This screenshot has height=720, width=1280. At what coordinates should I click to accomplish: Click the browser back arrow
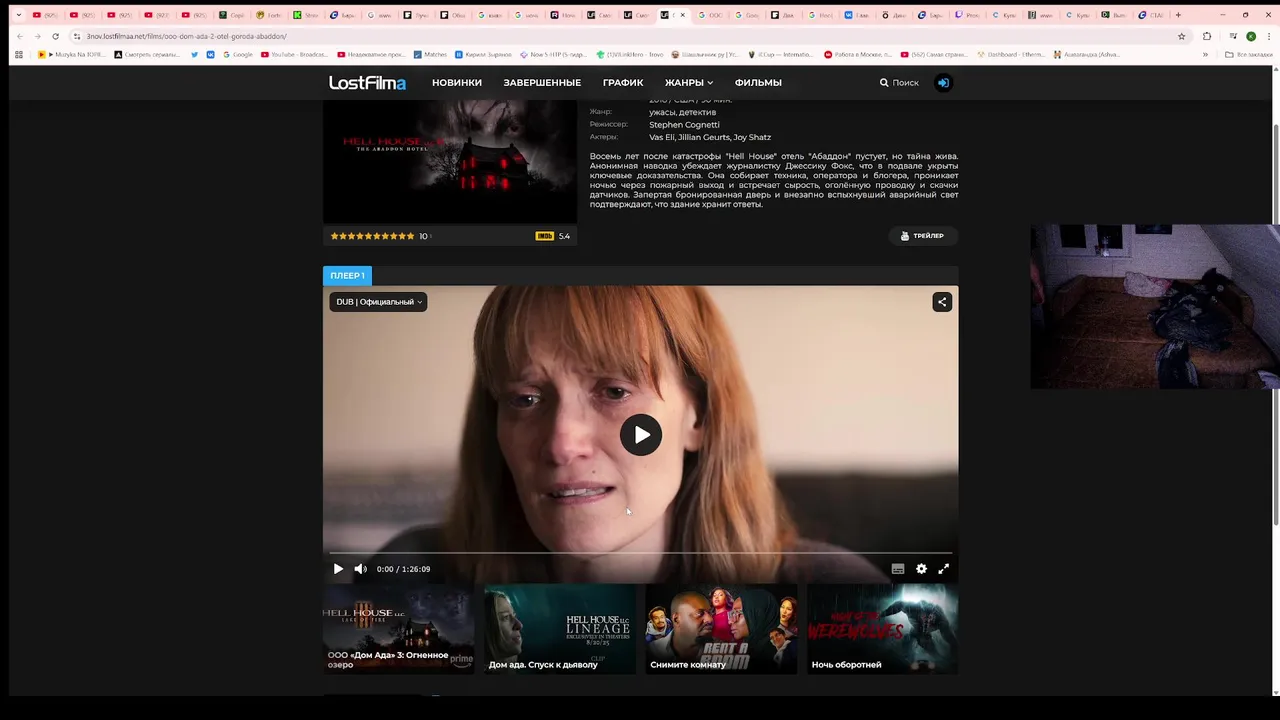(19, 36)
